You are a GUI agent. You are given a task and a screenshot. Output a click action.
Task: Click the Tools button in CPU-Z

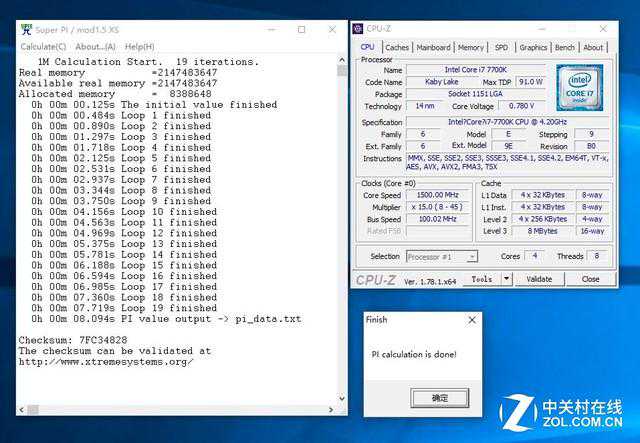pos(481,279)
